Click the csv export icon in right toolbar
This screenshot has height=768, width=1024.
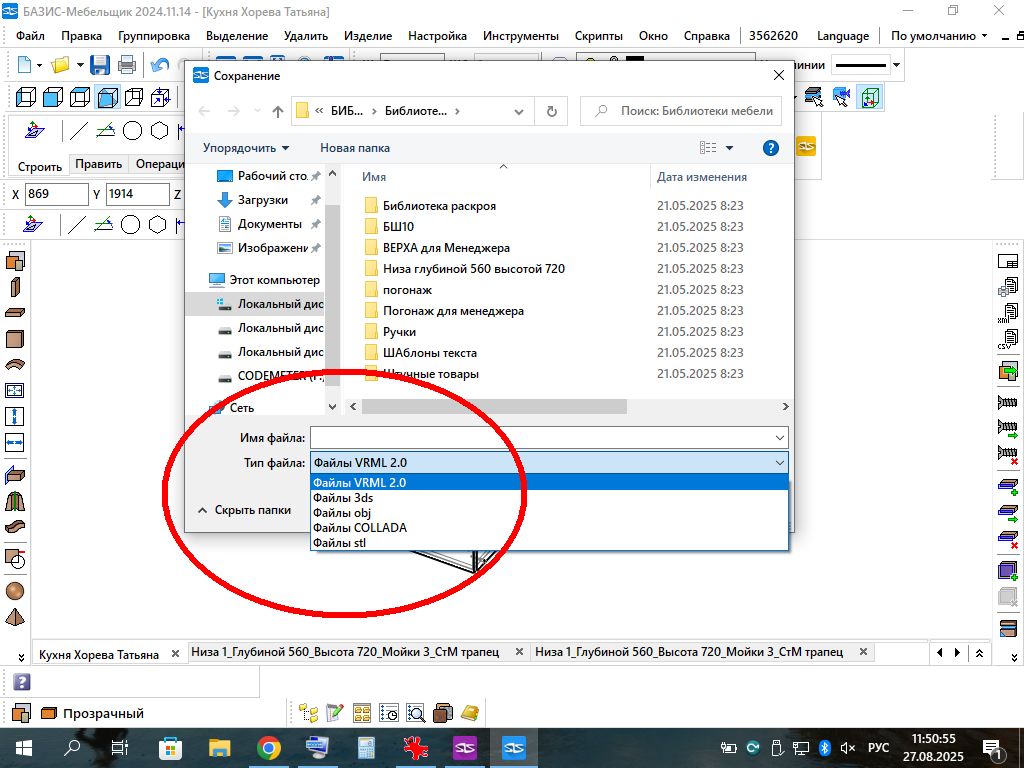(1008, 339)
